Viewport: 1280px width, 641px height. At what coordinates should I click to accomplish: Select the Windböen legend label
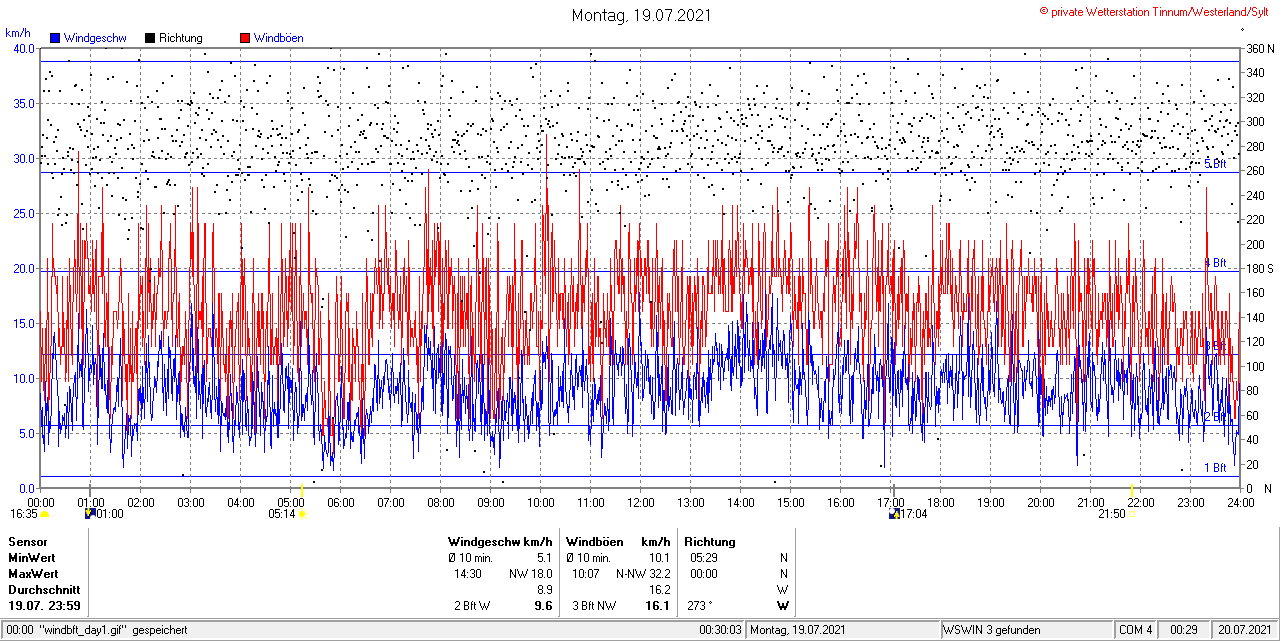(279, 38)
